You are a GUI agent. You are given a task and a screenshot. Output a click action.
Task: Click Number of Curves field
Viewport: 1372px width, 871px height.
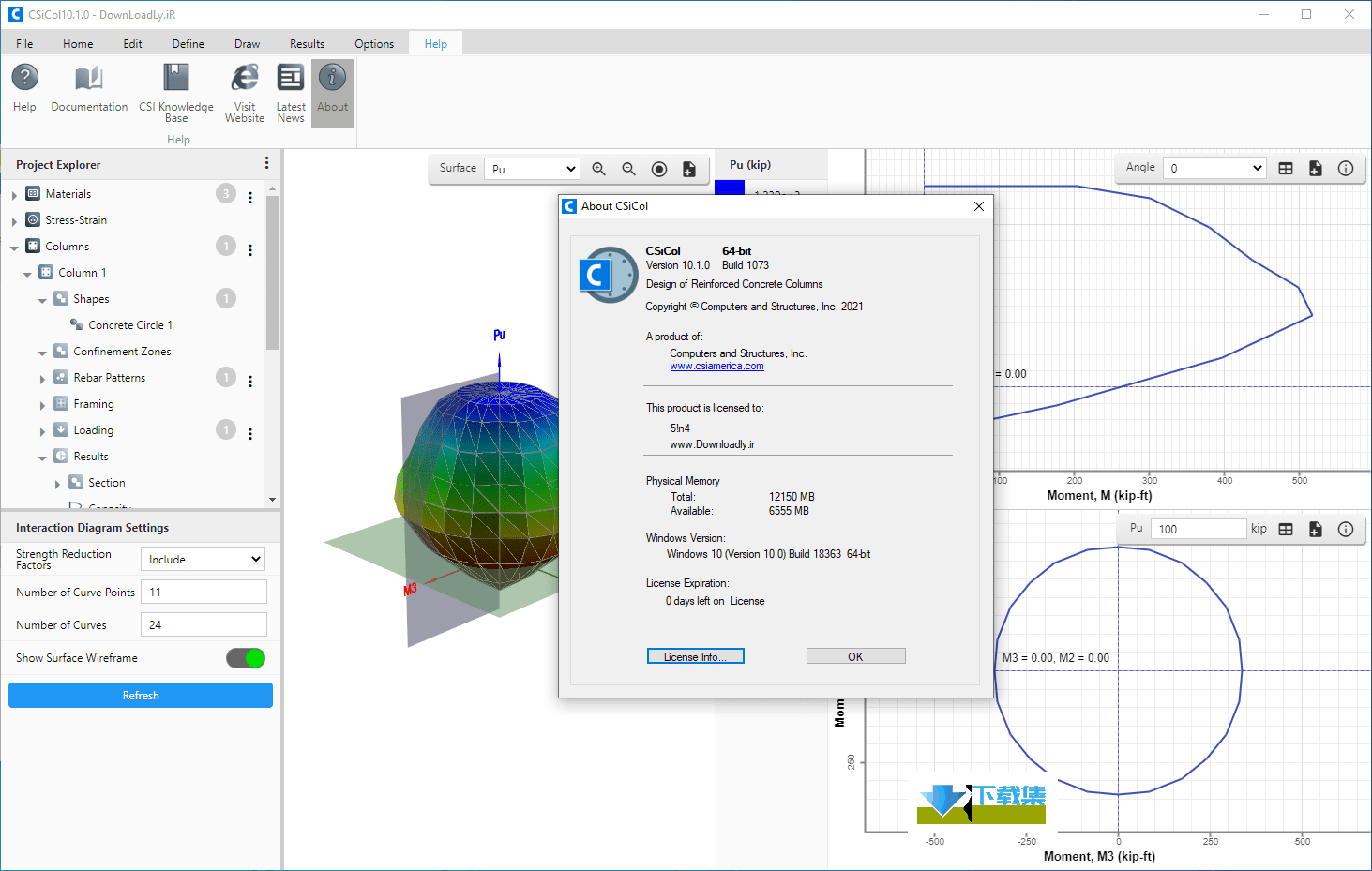[204, 624]
